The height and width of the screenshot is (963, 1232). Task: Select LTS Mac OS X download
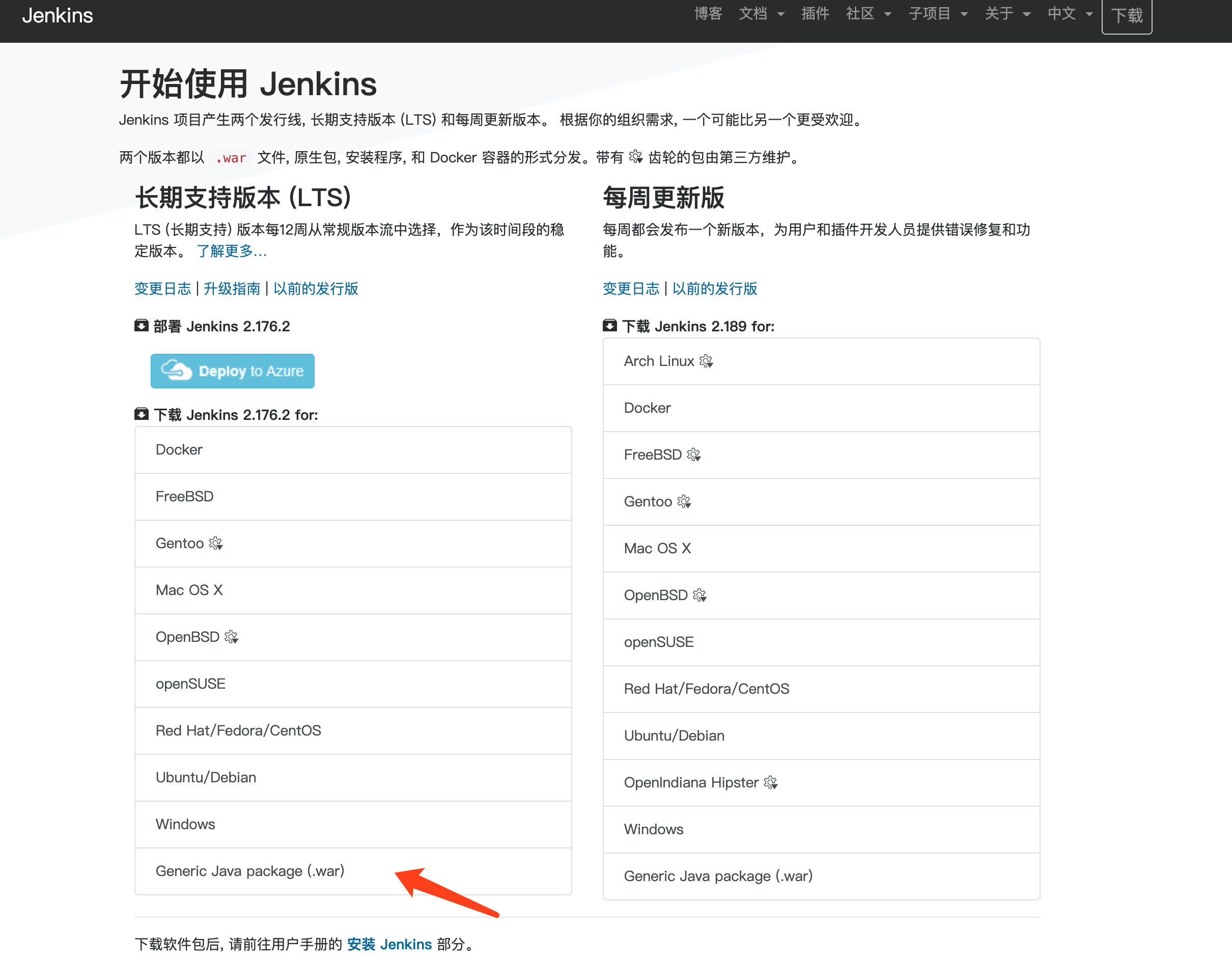click(353, 590)
